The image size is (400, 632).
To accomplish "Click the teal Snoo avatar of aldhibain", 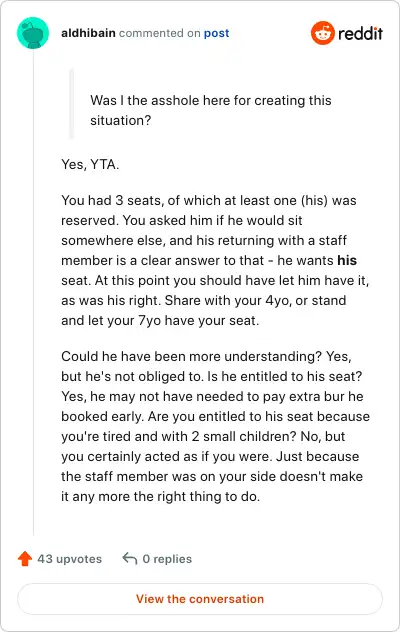I will pos(33,33).
